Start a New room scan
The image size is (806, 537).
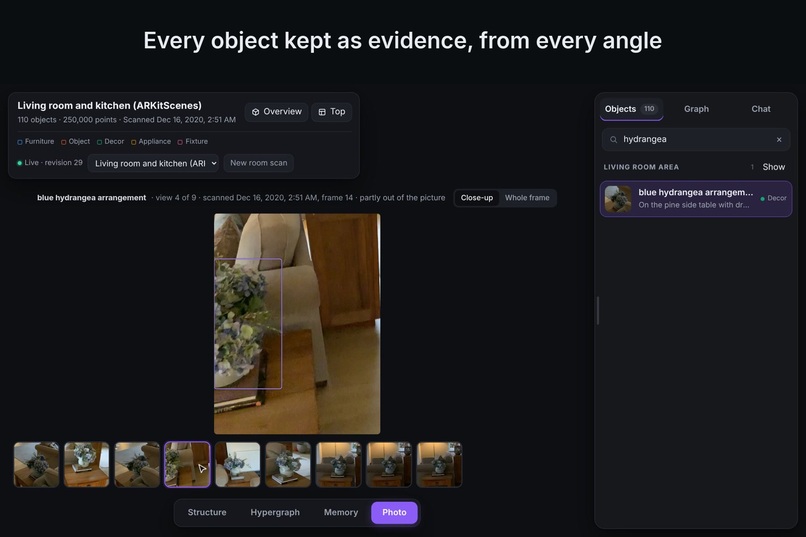pos(259,163)
